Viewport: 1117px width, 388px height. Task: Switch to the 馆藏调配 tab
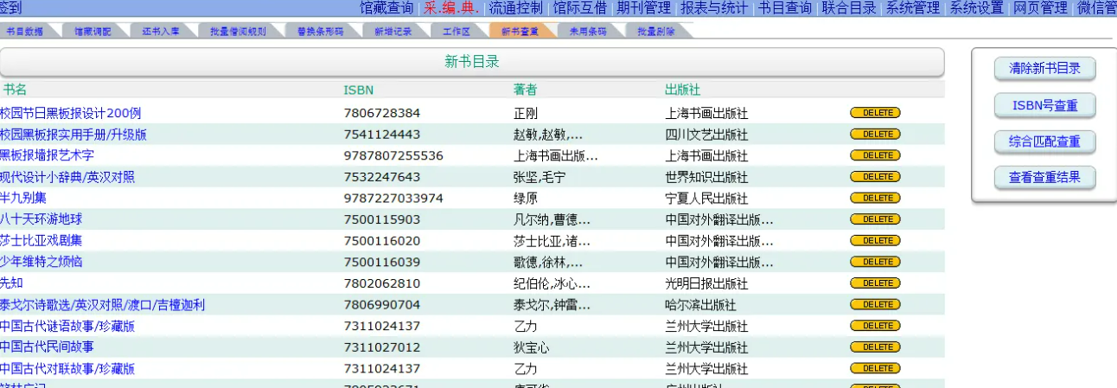pyautogui.click(x=94, y=31)
